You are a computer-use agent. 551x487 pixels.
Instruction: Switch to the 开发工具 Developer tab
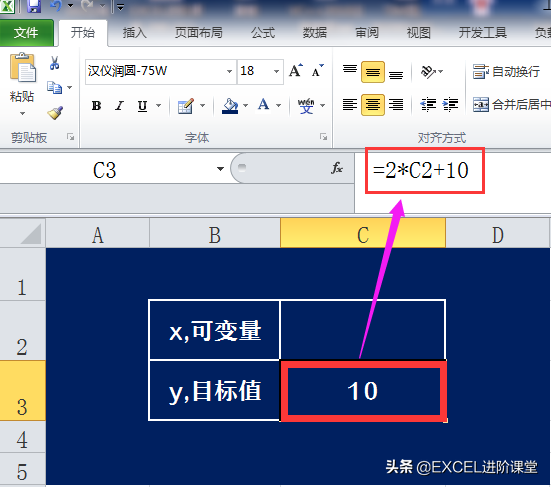point(483,33)
